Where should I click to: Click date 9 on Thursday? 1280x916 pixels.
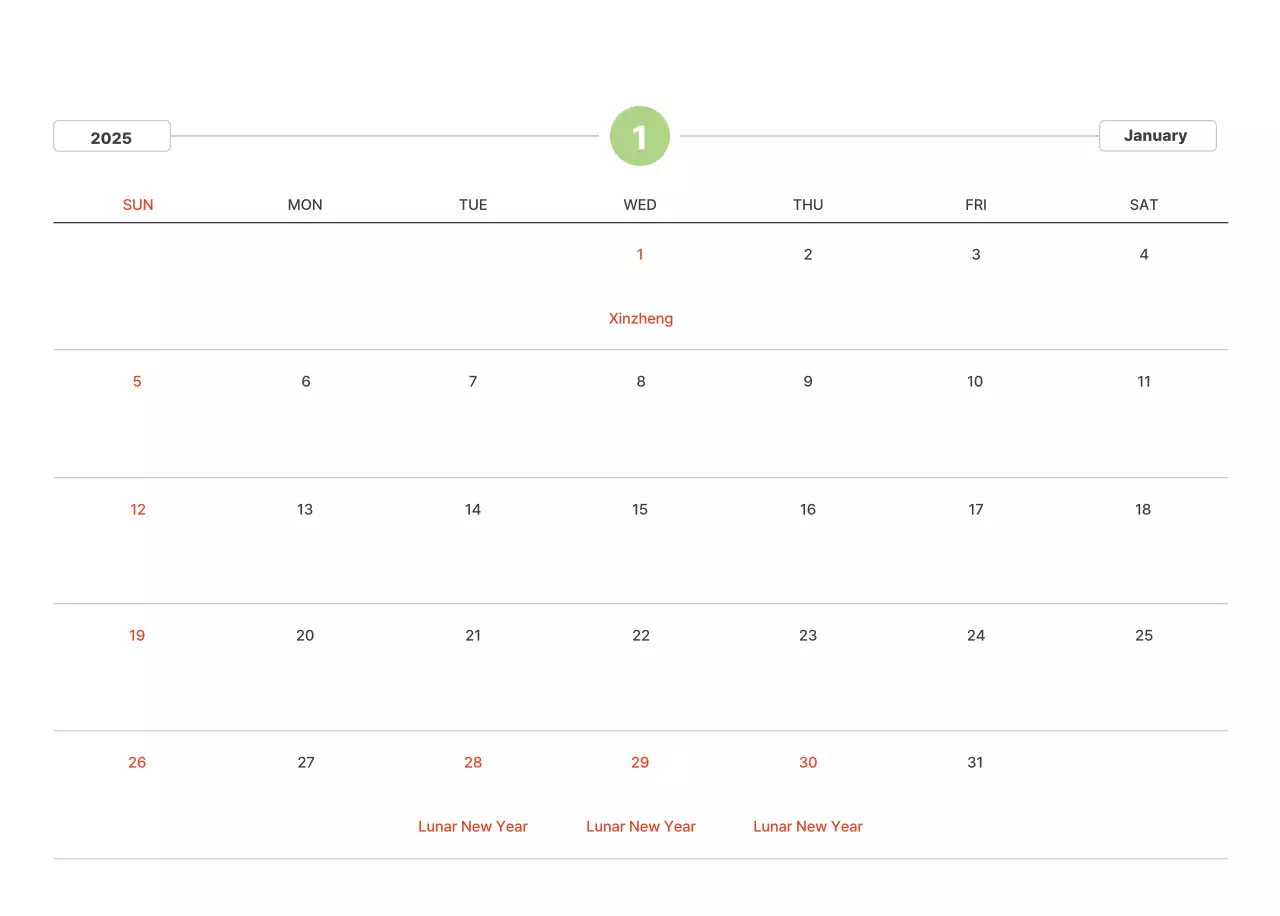[808, 382]
